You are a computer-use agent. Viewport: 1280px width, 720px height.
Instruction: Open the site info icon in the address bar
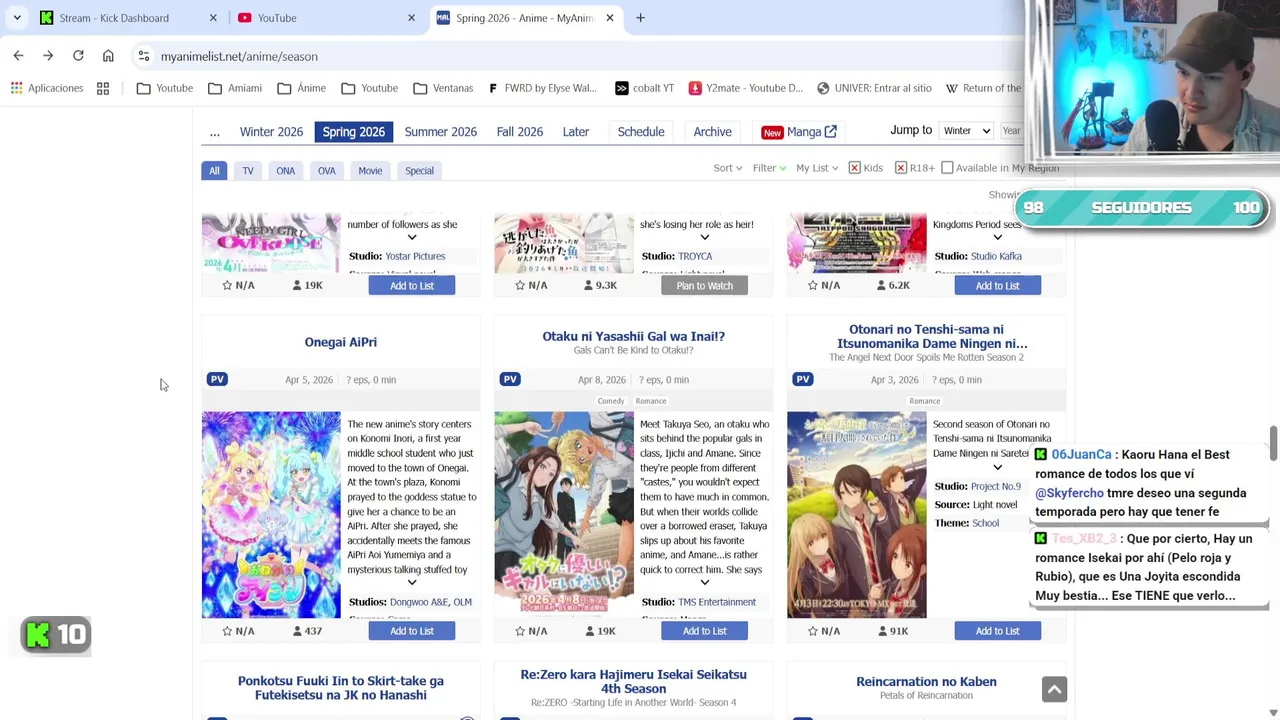point(144,56)
